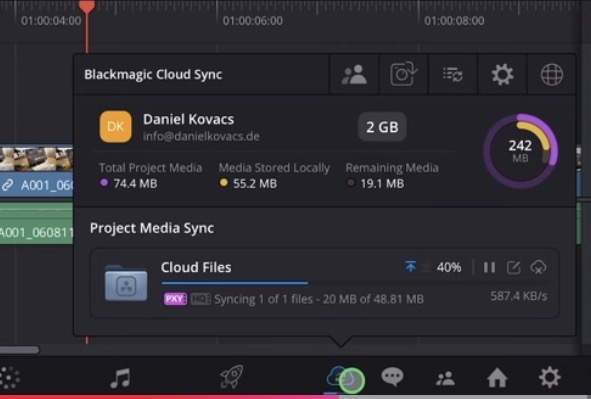Toggle the HQ quality badge
Image resolution: width=591 pixels, height=399 pixels.
(200, 299)
